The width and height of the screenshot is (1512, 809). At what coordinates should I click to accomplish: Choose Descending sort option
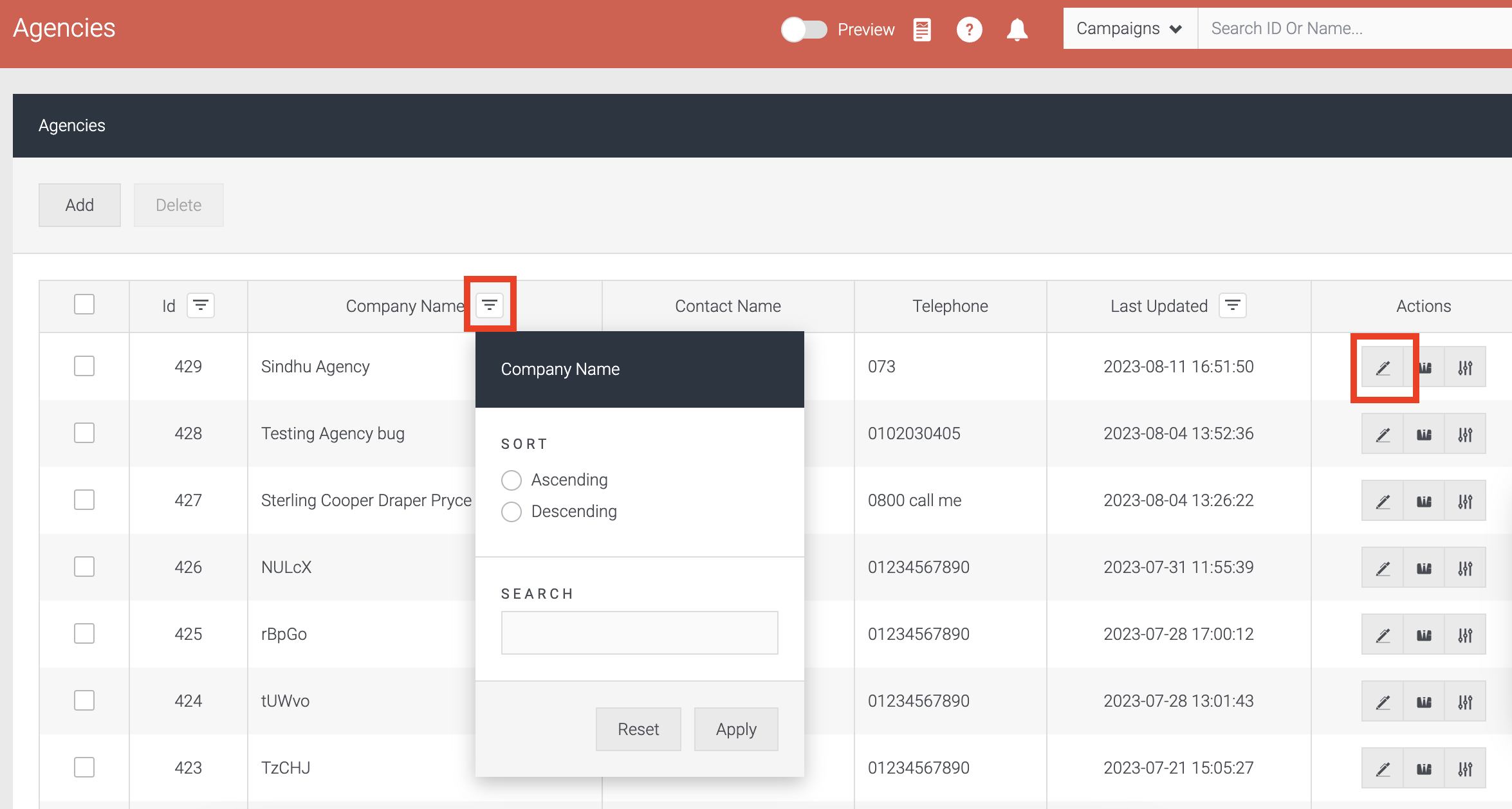point(512,512)
